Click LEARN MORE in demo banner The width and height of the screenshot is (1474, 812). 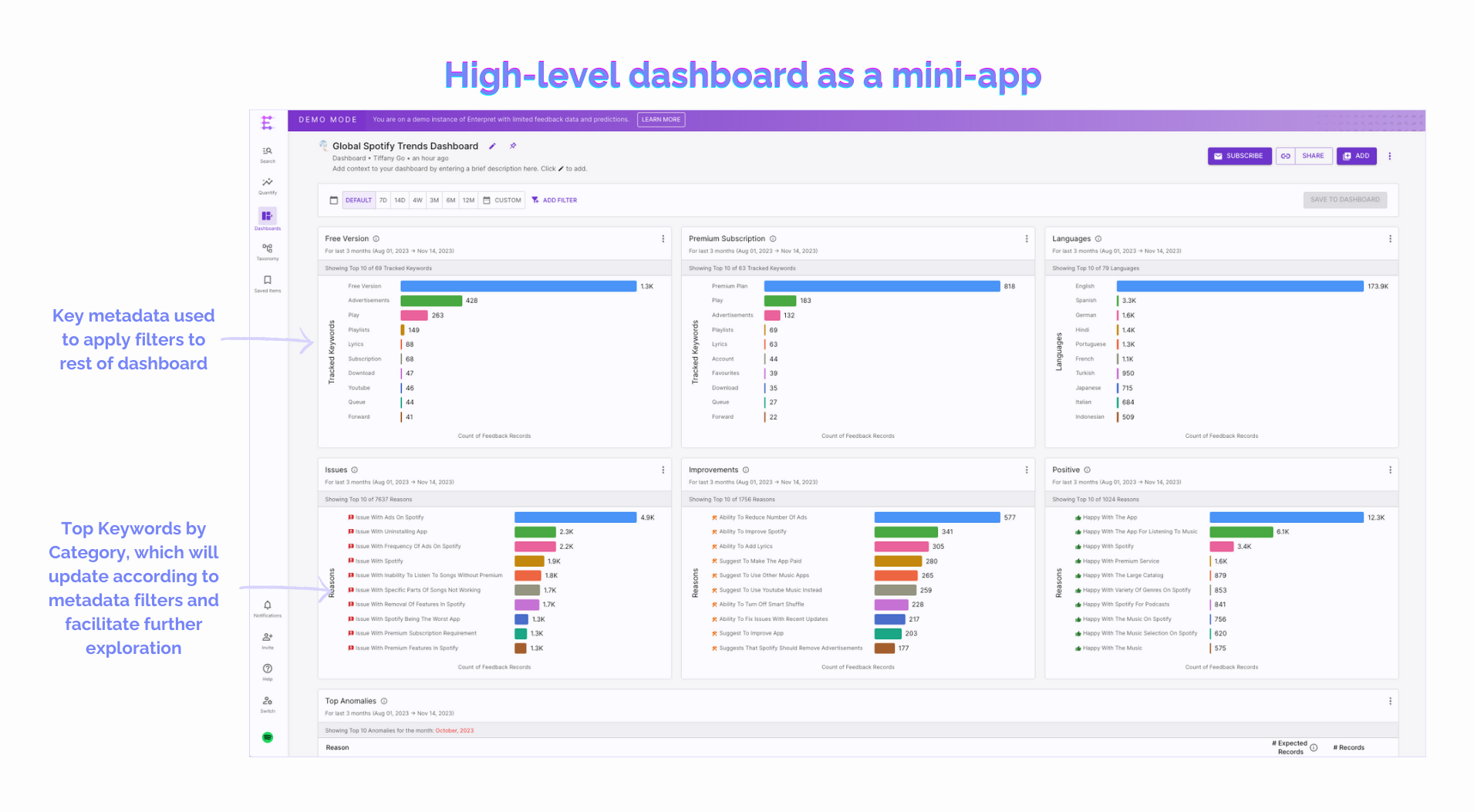pyautogui.click(x=661, y=120)
